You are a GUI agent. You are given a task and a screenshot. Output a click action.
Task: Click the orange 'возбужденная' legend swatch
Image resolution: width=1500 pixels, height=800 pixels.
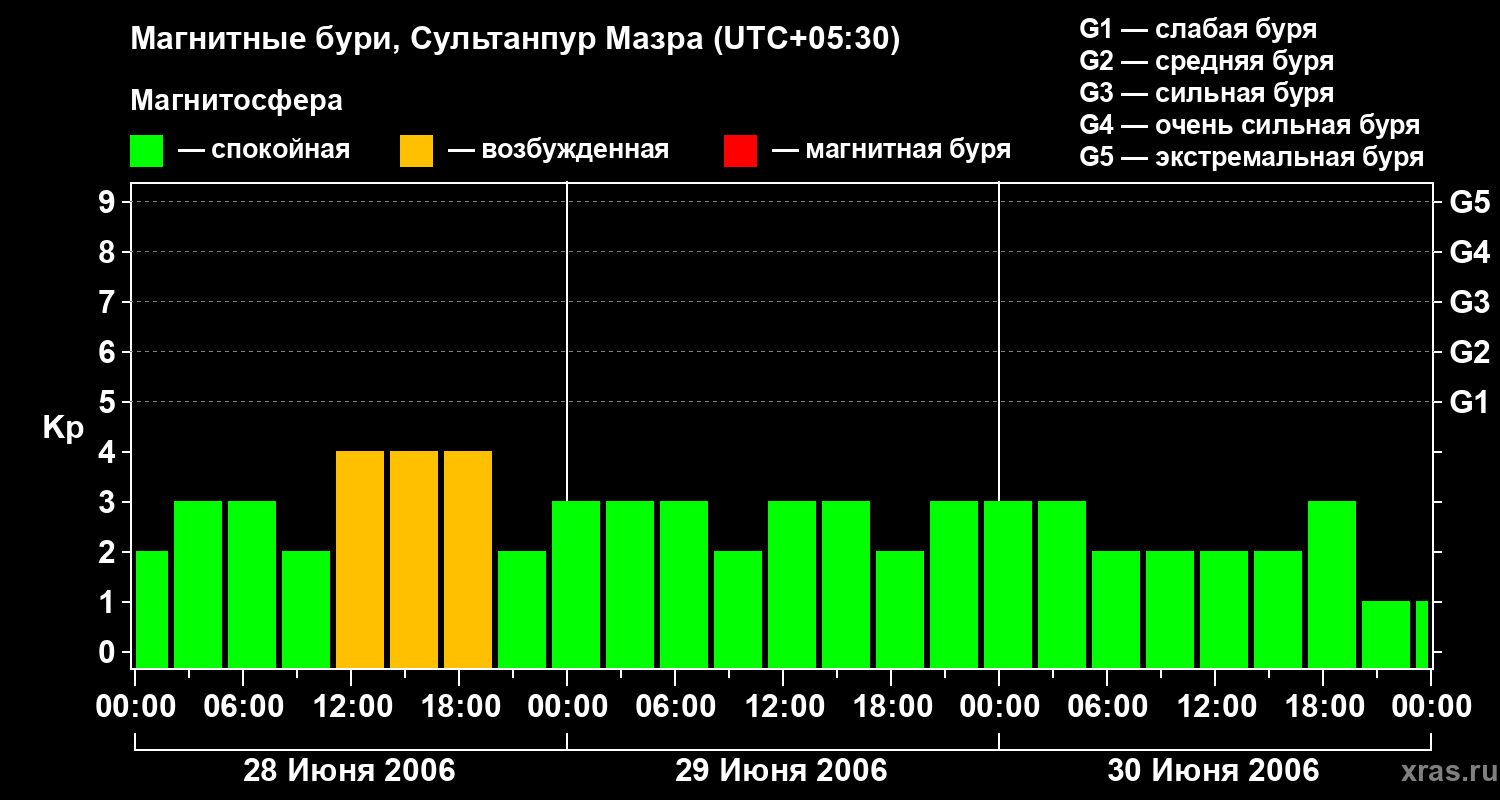tap(417, 151)
